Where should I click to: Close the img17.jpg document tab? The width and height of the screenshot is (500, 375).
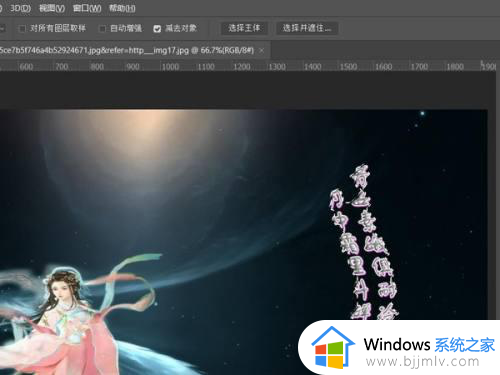point(262,51)
